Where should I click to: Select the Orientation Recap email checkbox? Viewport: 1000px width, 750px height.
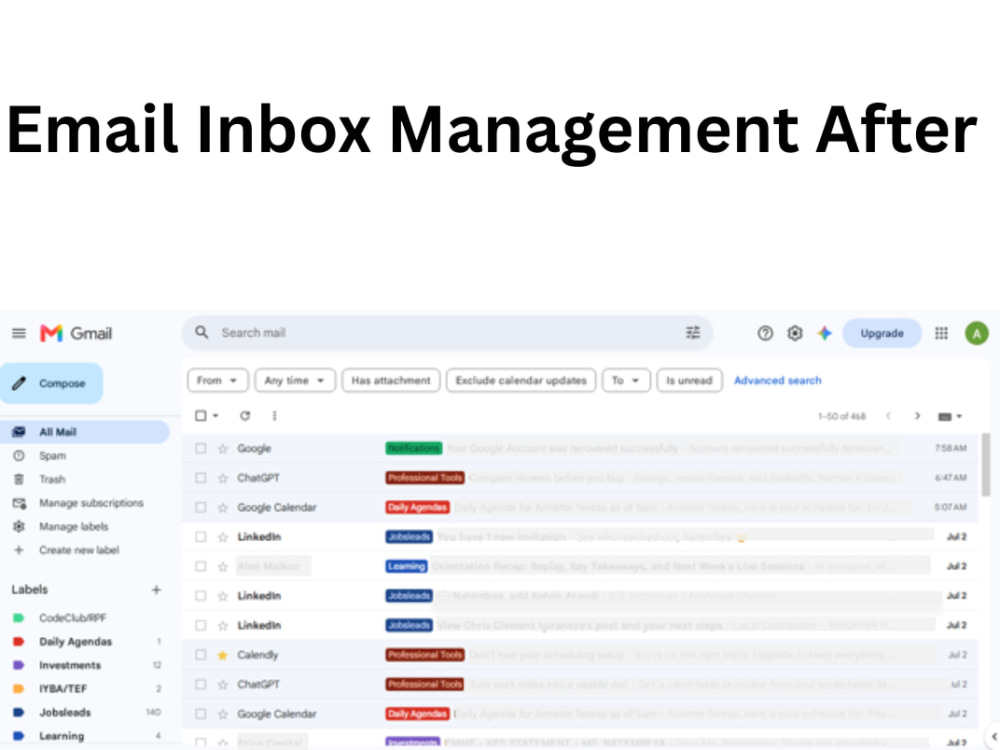[x=201, y=566]
